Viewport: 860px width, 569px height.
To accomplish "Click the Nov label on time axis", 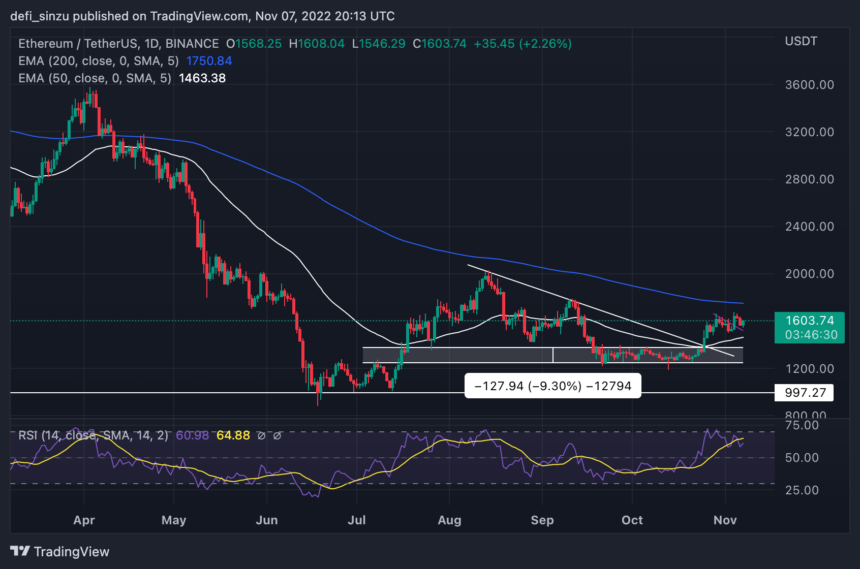I will 725,521.
